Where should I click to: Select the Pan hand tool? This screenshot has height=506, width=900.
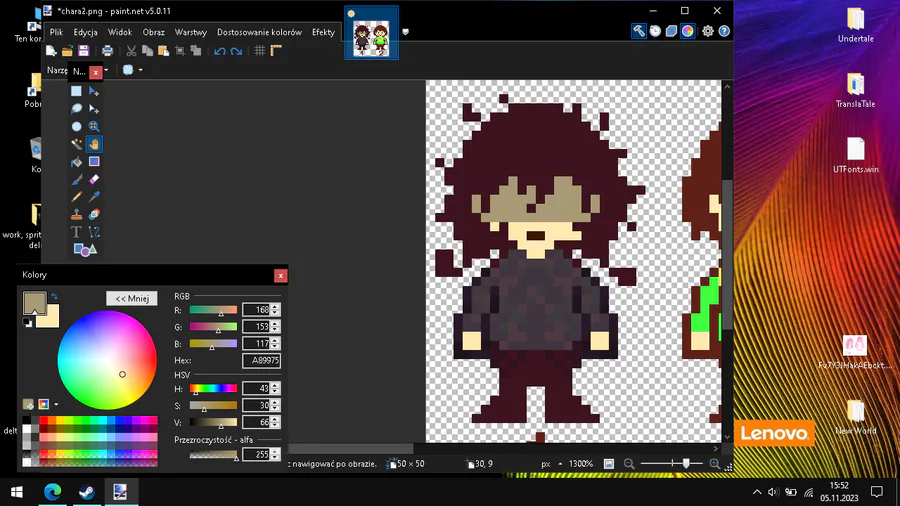tap(94, 144)
